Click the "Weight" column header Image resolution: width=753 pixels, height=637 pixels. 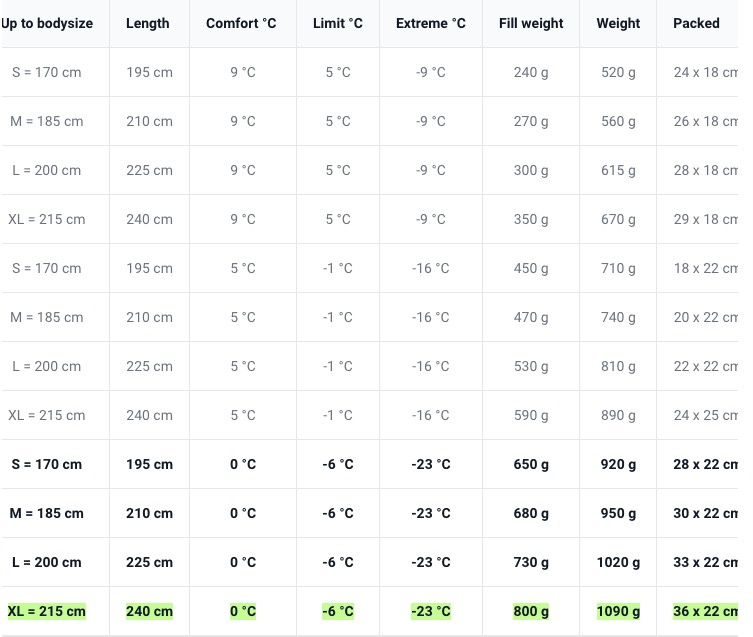(618, 23)
